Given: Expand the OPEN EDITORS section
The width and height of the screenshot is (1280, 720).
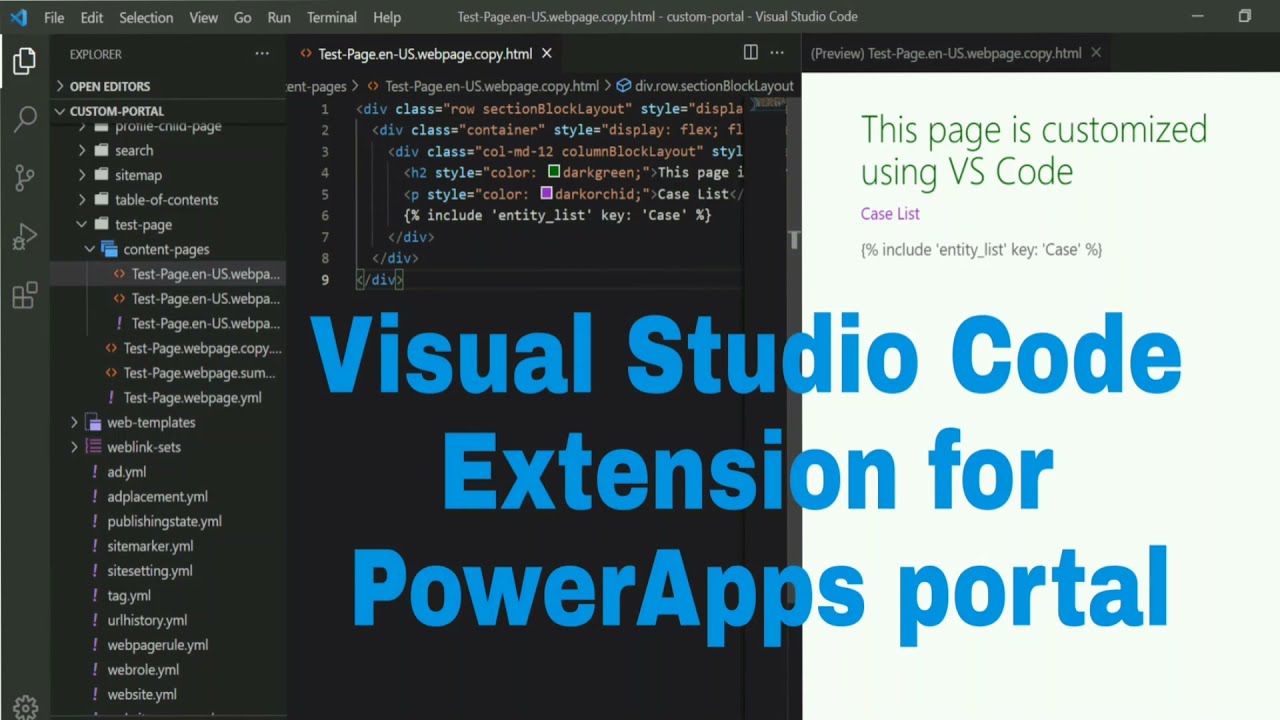Looking at the screenshot, I should click(x=110, y=86).
